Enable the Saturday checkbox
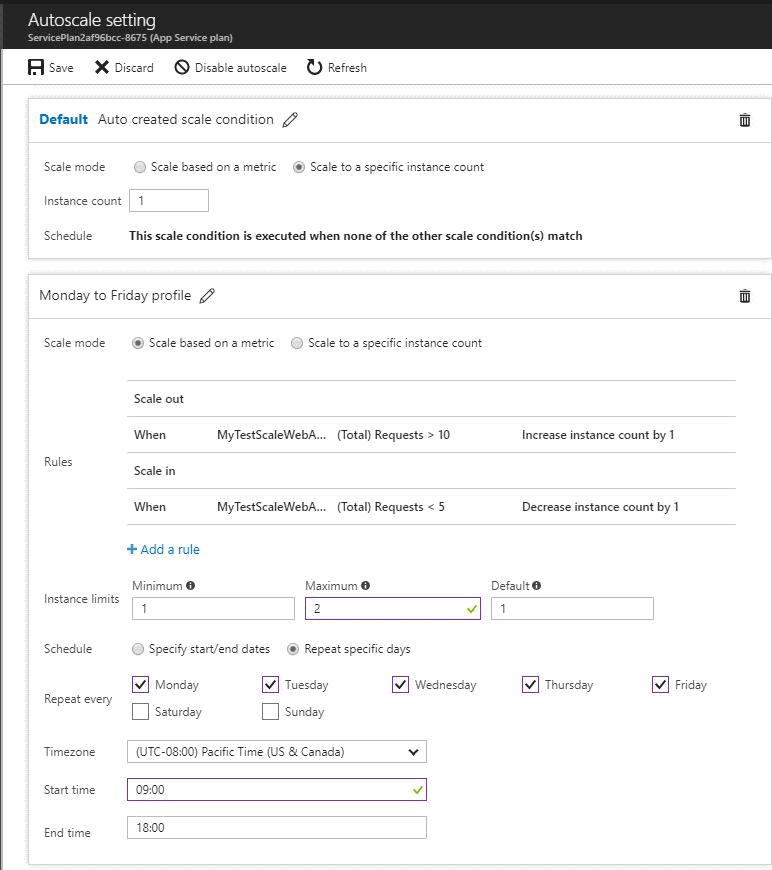This screenshot has height=870, width=772. pos(139,711)
